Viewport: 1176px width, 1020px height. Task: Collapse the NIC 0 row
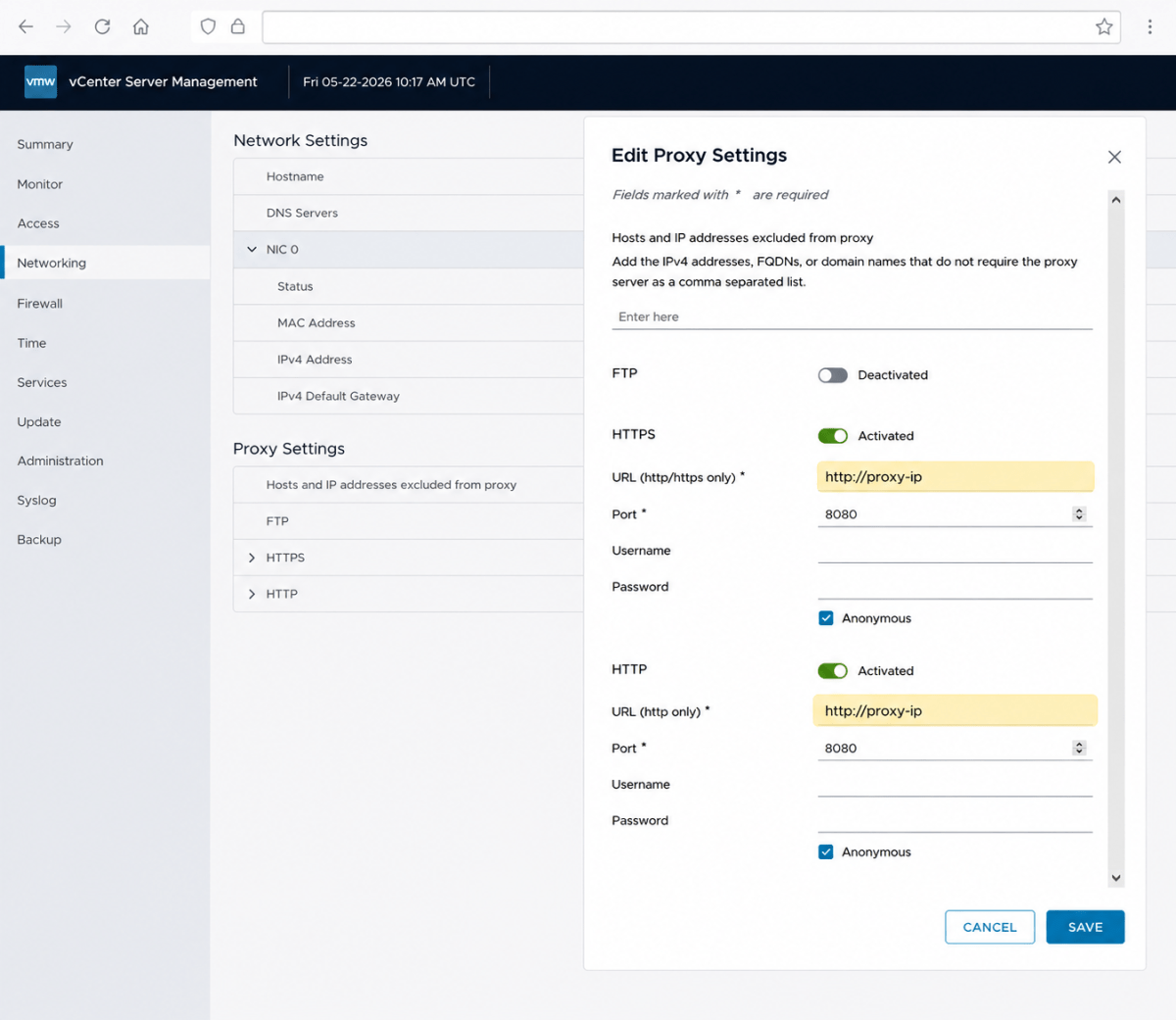[x=252, y=250]
